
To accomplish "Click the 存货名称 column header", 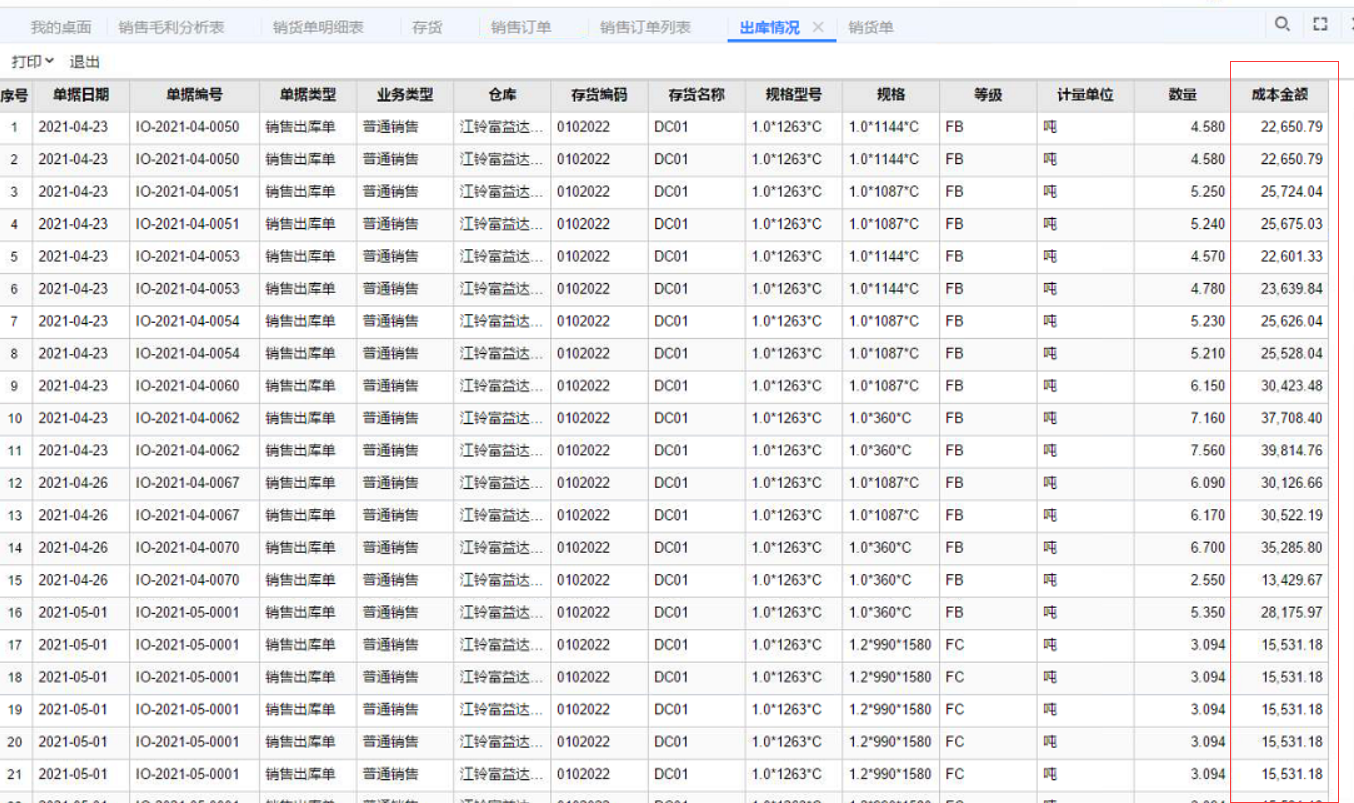I will tap(696, 95).
